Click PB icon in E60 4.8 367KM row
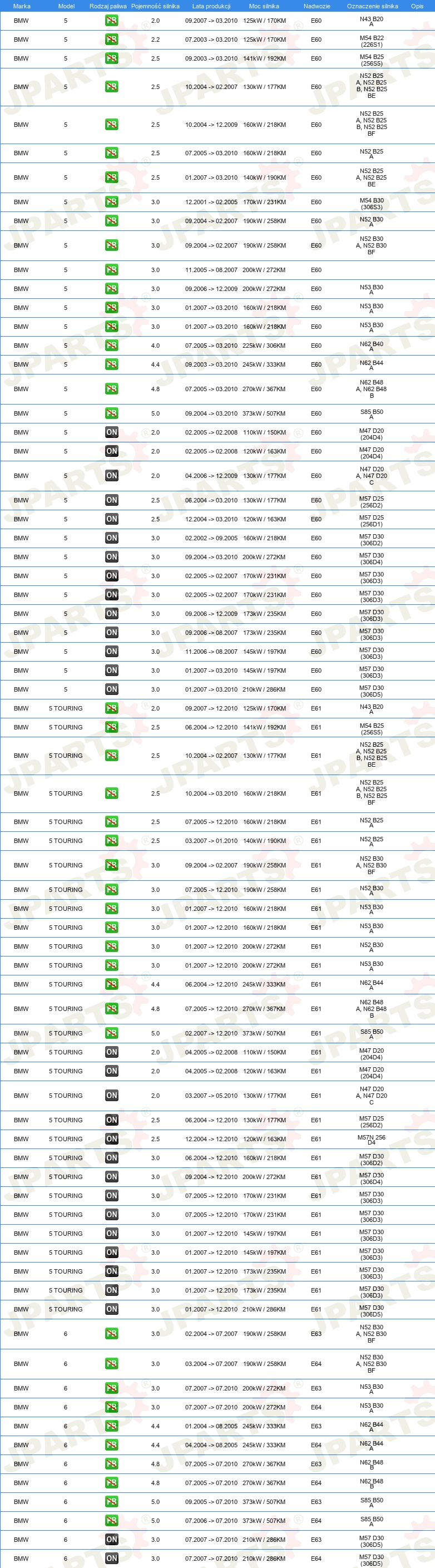The height and width of the screenshot is (1568, 435). pos(111,389)
